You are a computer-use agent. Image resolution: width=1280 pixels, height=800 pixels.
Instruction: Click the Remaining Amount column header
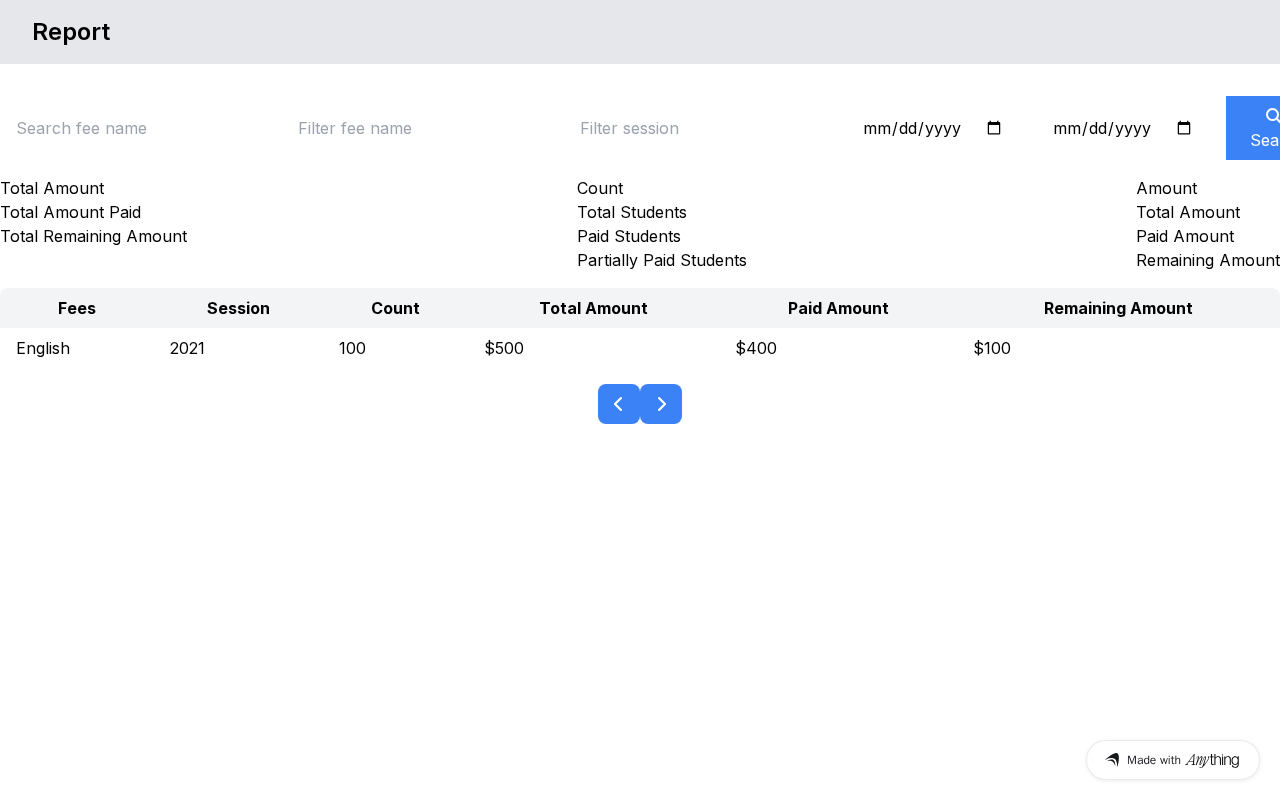coord(1117,308)
